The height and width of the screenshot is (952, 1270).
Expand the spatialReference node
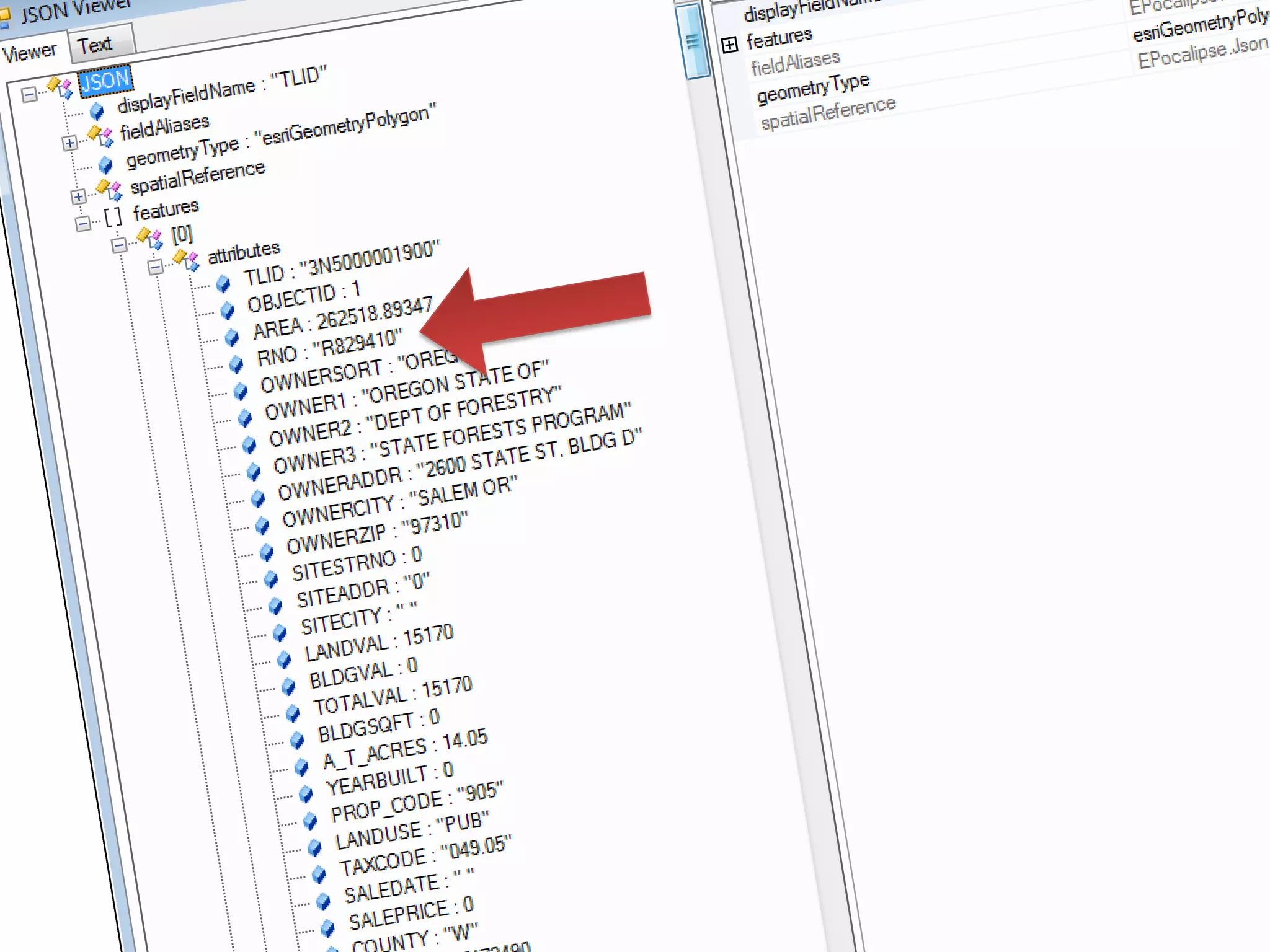(79, 197)
